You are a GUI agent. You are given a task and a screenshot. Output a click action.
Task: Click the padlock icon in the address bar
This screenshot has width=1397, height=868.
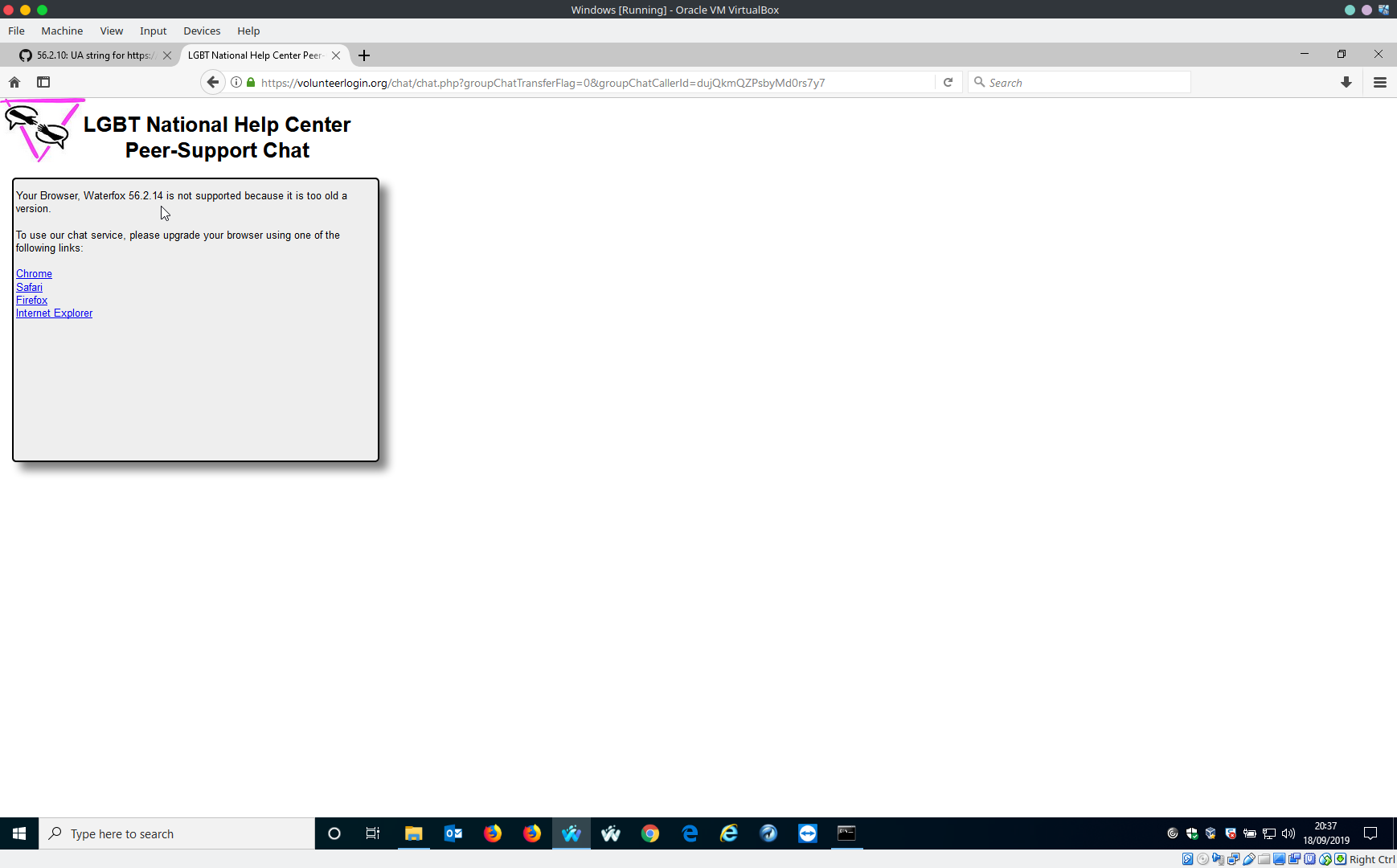pos(250,82)
